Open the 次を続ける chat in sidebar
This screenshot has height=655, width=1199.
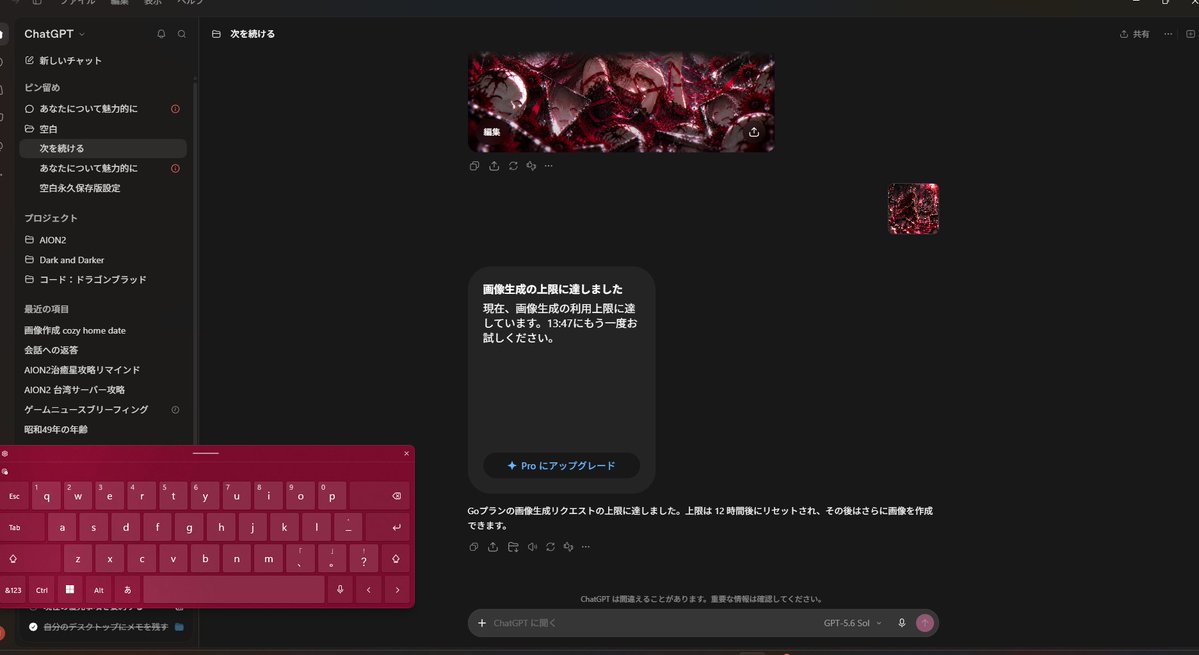click(x=102, y=148)
